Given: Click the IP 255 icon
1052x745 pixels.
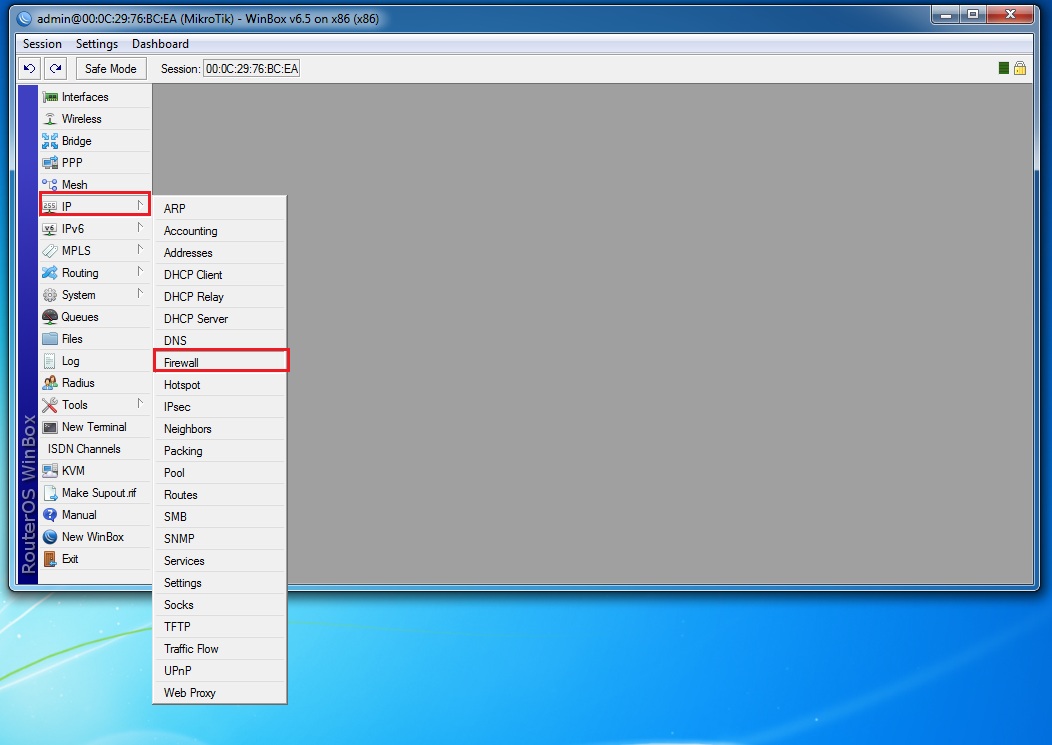Looking at the screenshot, I should point(50,206).
